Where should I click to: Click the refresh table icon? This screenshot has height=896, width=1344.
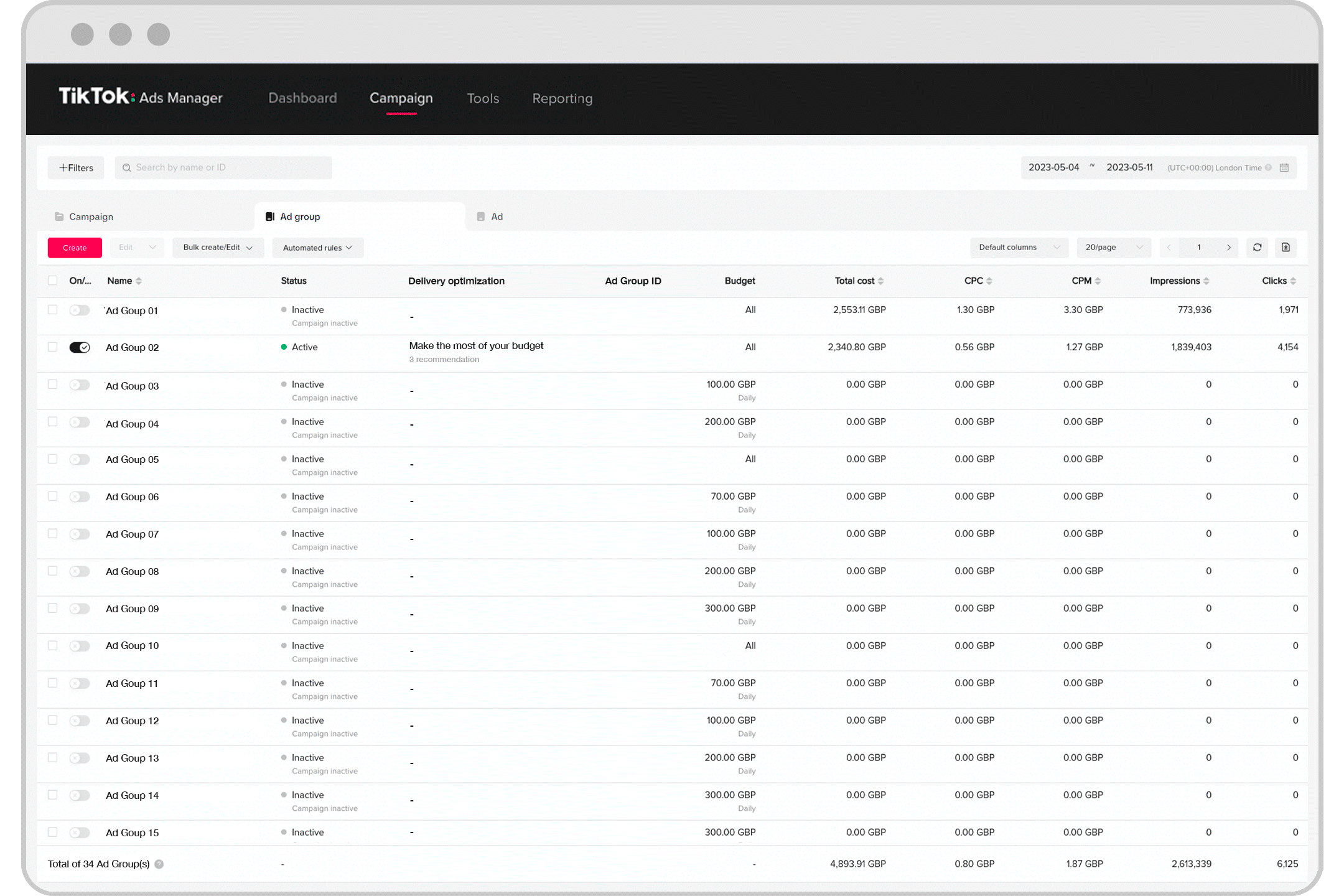pos(1257,248)
